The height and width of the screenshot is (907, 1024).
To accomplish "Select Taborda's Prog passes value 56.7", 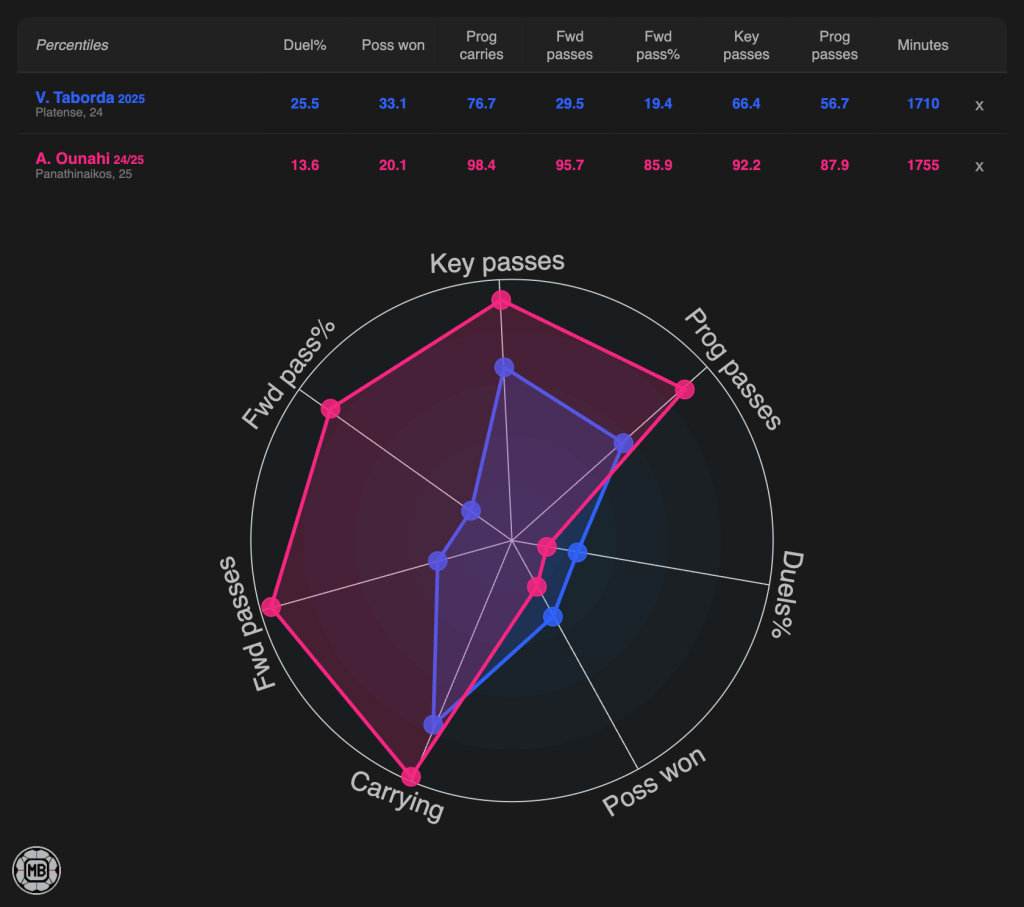I will pos(835,104).
